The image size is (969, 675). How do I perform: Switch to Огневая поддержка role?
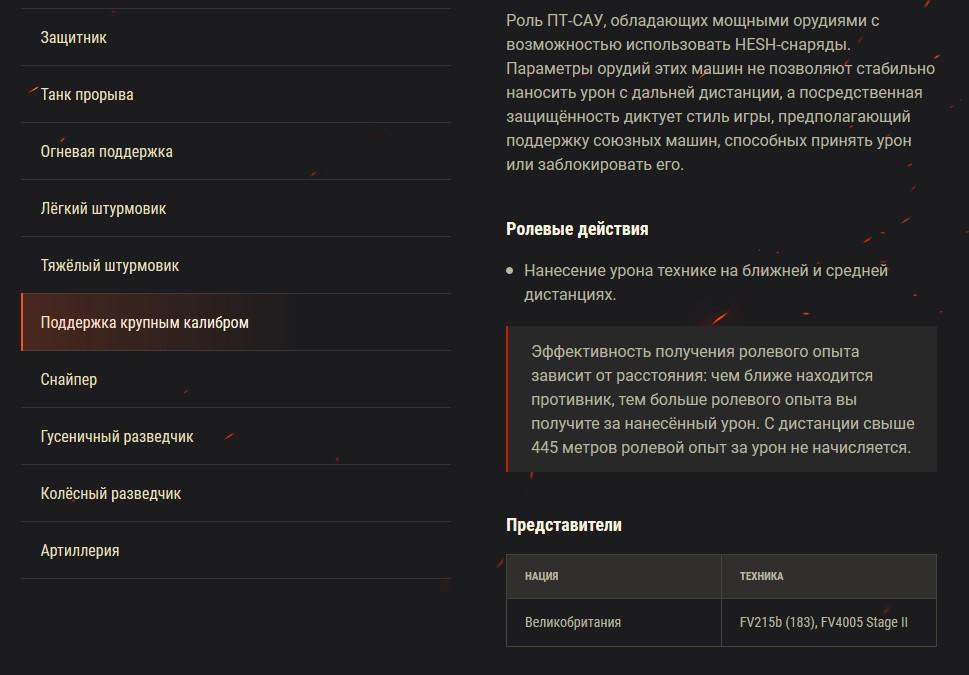(106, 152)
